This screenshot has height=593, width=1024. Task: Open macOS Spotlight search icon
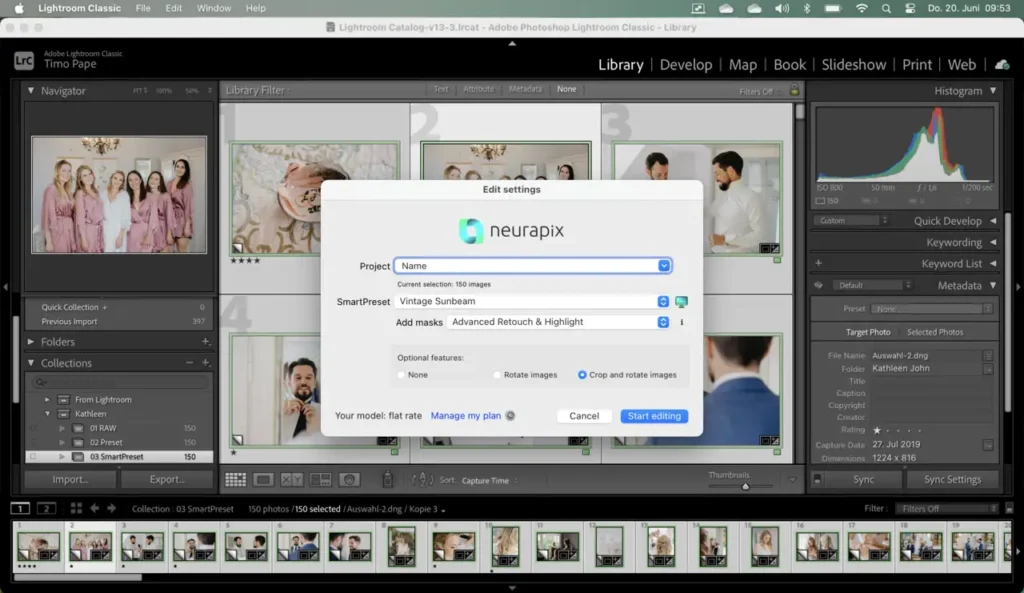[886, 8]
